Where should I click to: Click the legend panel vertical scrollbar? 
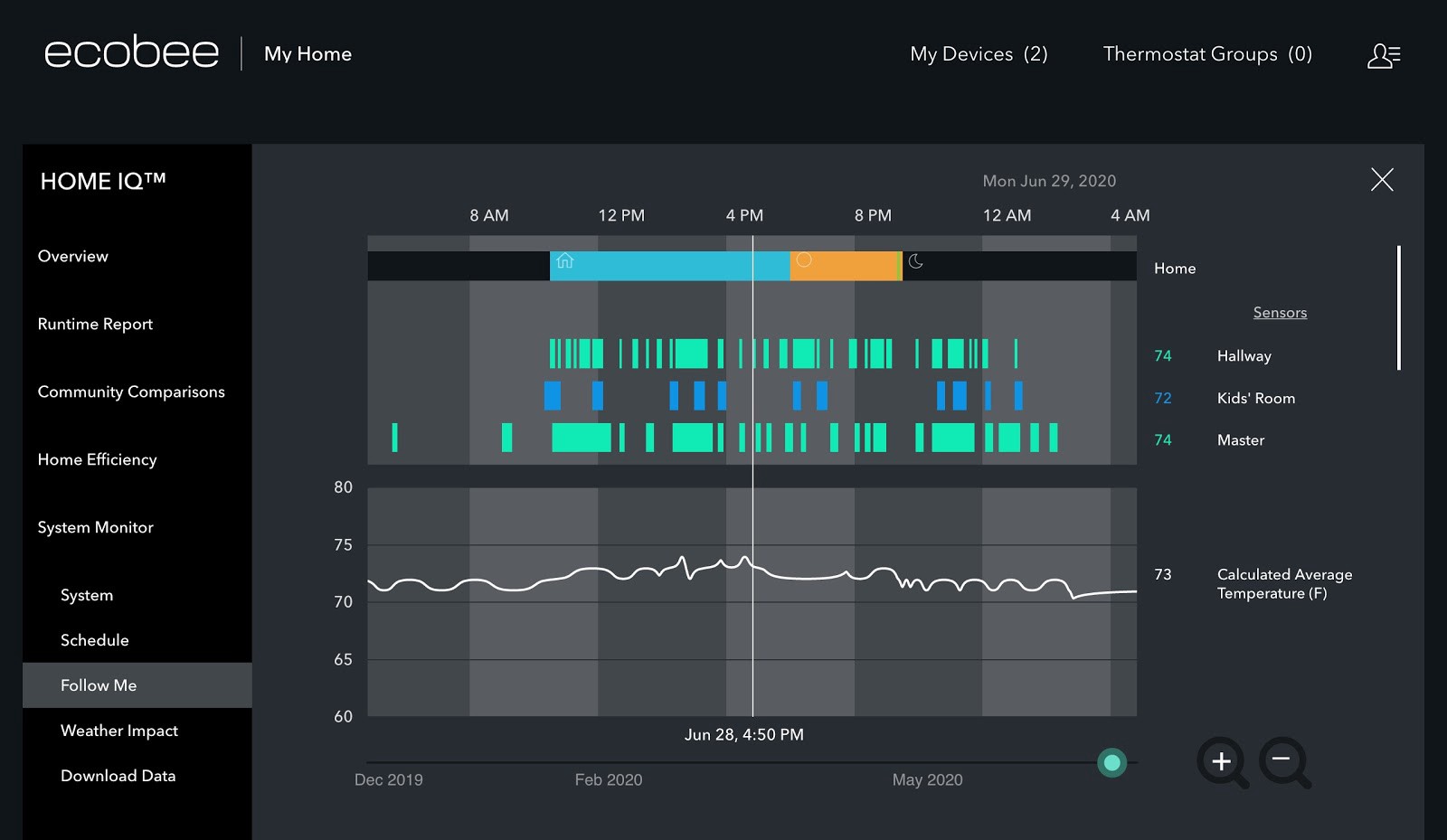click(x=1398, y=307)
